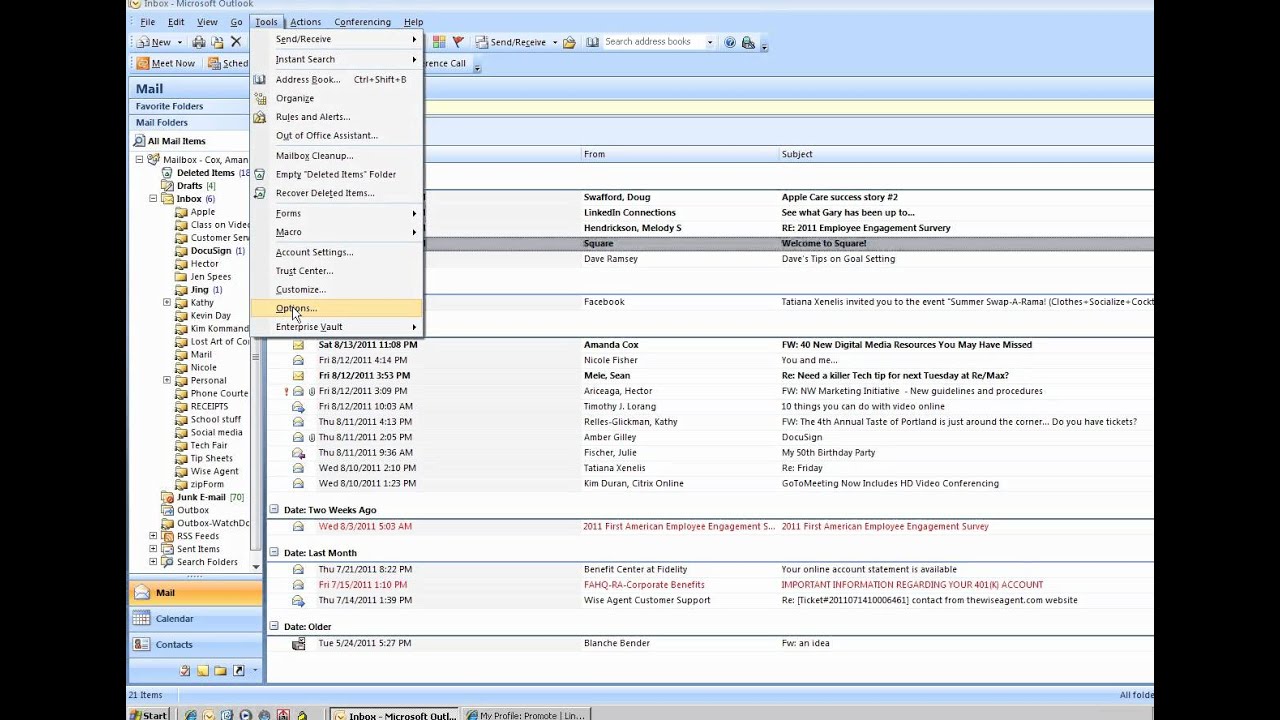Click the Shortcuts arrow icon in navigation strip
The height and width of the screenshot is (720, 1280).
238,670
